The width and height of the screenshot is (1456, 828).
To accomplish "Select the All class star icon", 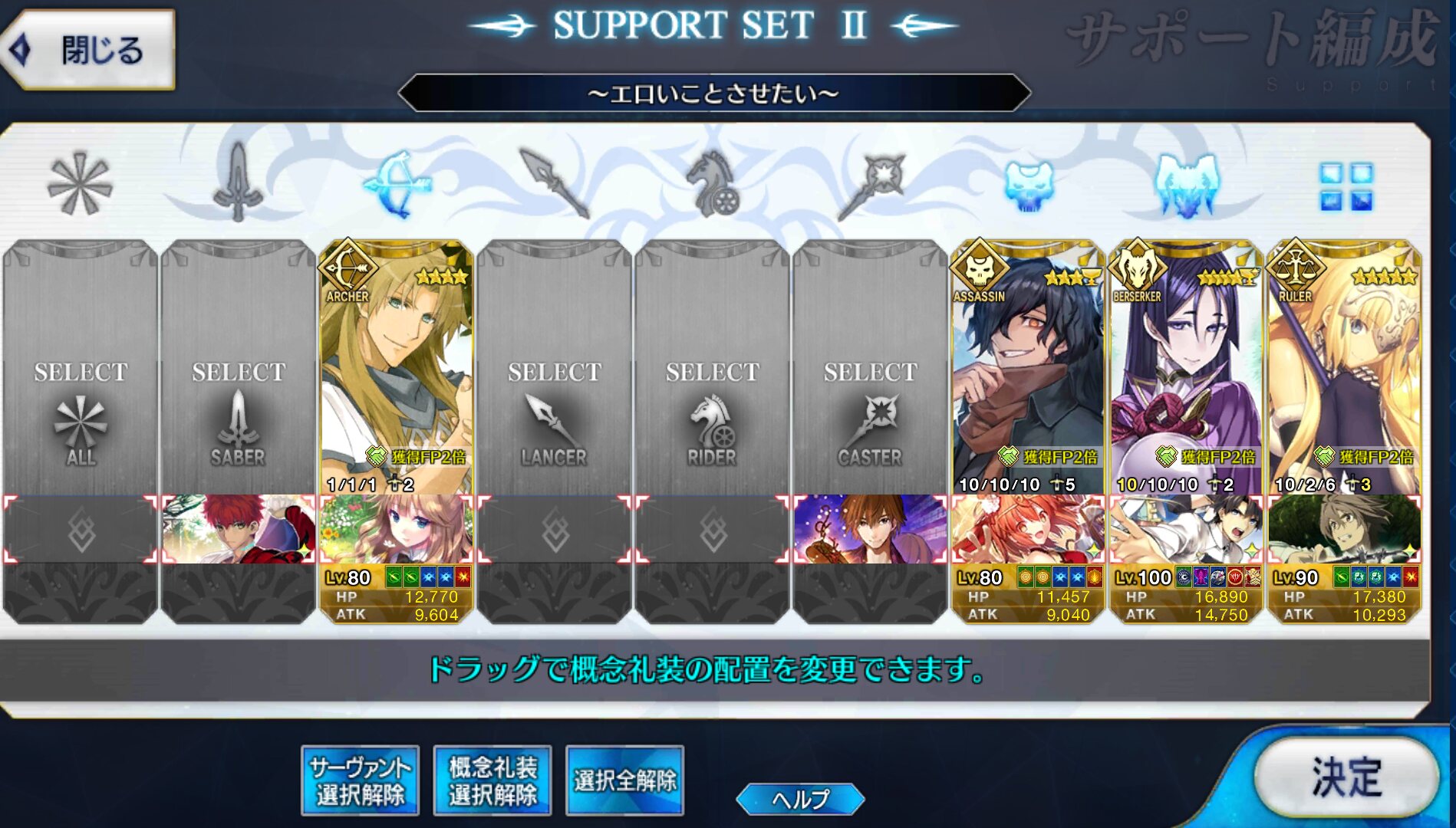I will pyautogui.click(x=80, y=184).
